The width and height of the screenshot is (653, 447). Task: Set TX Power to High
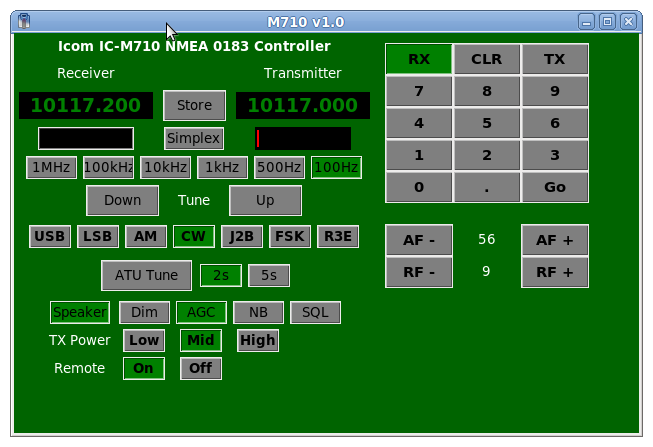(257, 340)
